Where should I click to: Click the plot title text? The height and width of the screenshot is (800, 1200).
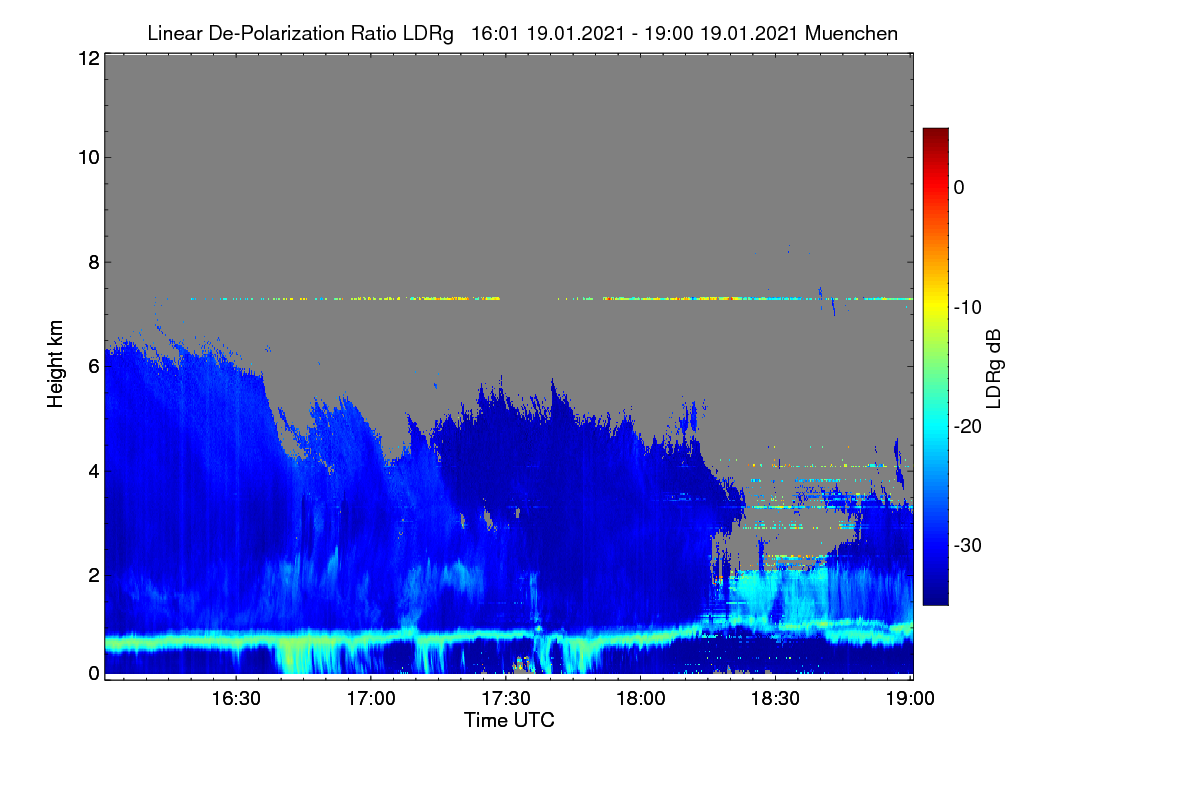522,33
